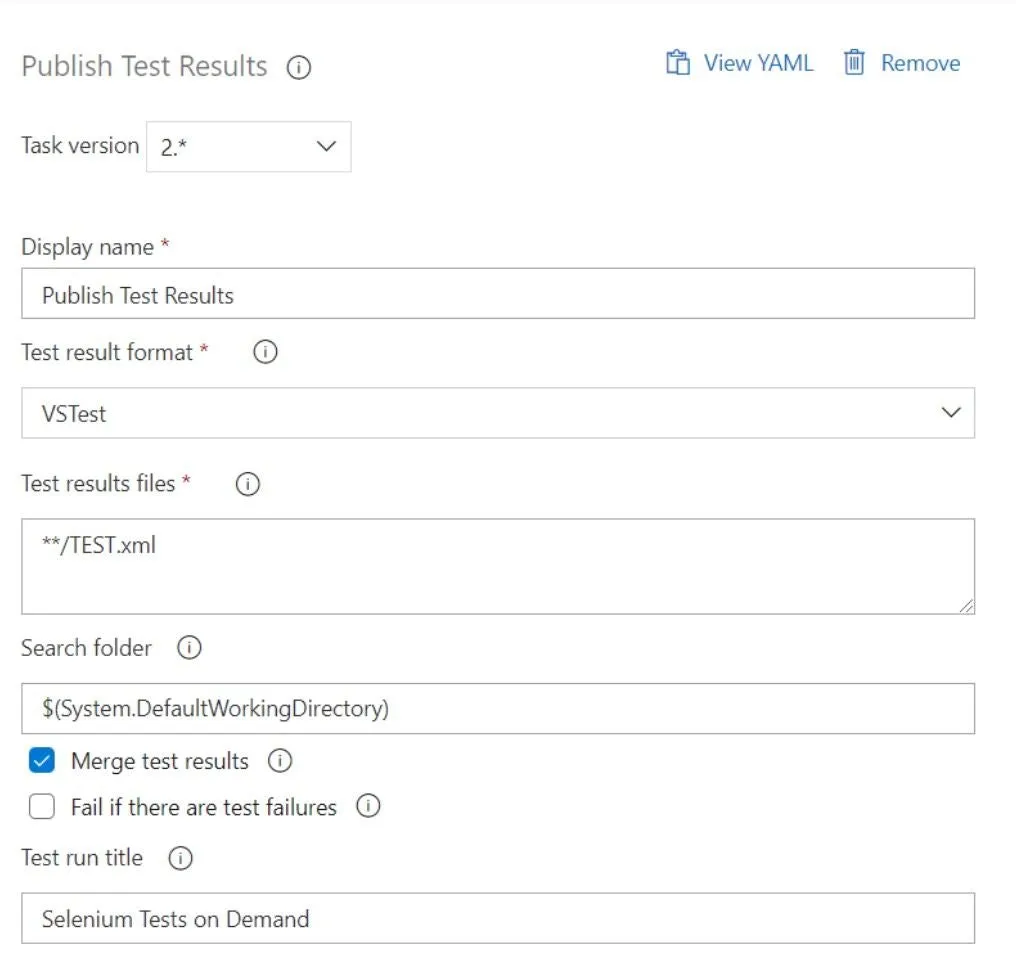Viewport: 1016px width, 976px height.
Task: Click the clipboard icon beside View YAML
Action: (x=677, y=62)
